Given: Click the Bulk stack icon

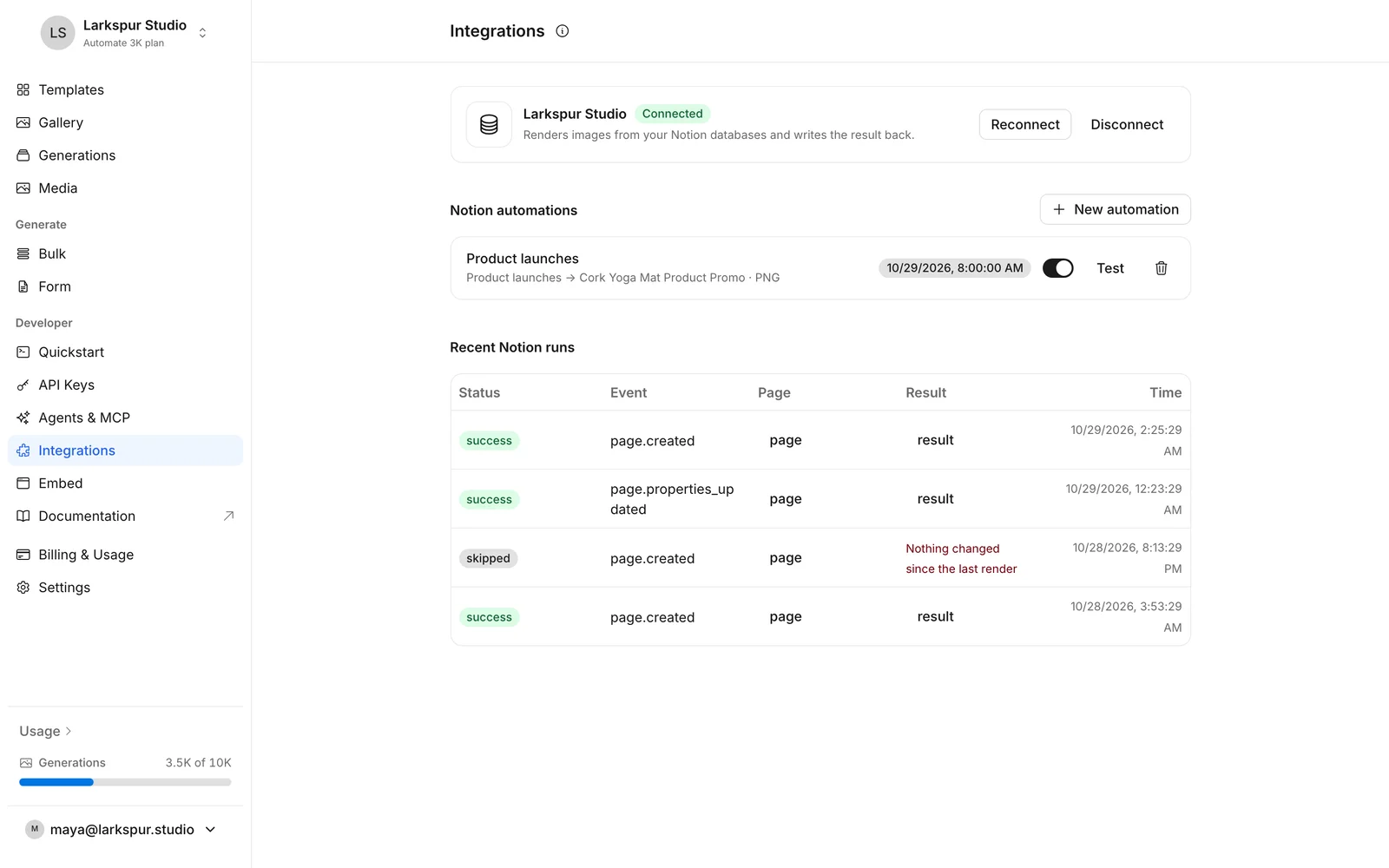Looking at the screenshot, I should coord(23,253).
